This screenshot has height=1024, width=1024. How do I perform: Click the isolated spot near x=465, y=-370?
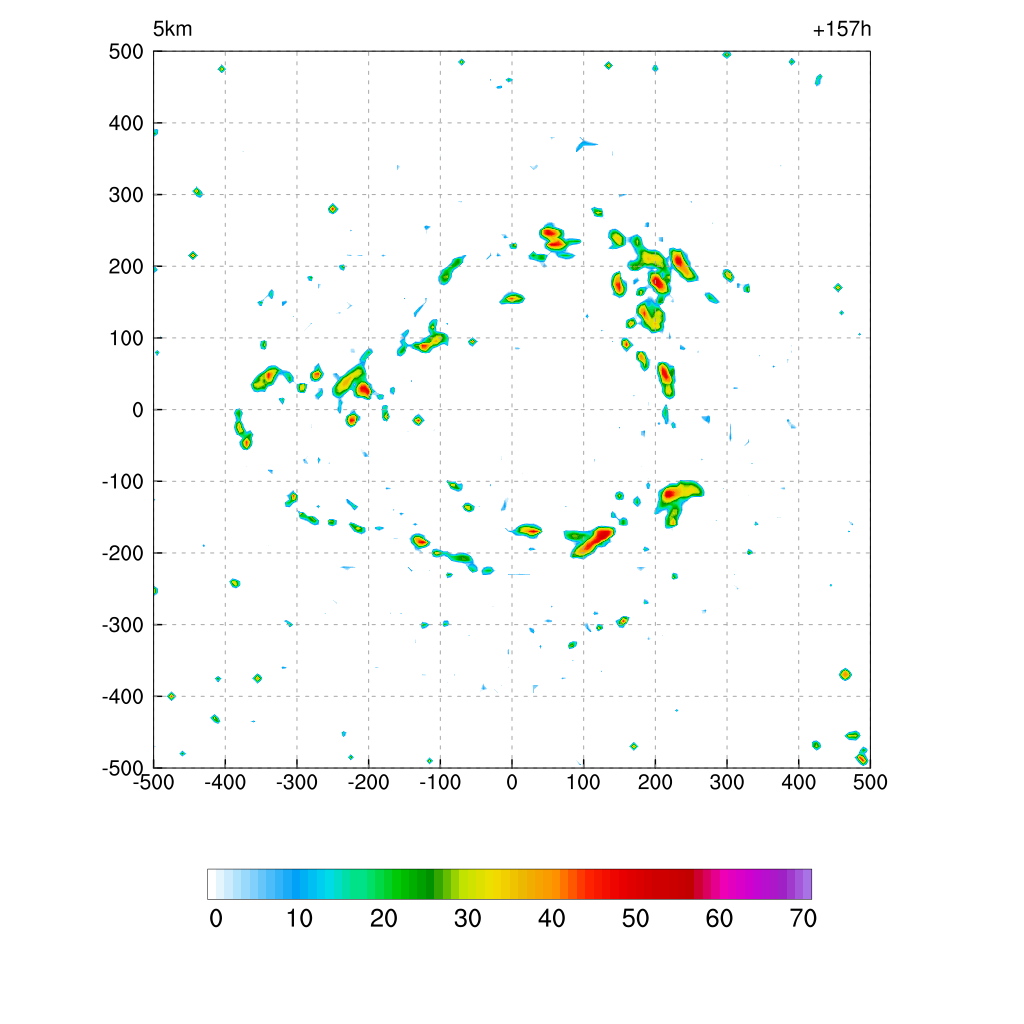point(845,675)
